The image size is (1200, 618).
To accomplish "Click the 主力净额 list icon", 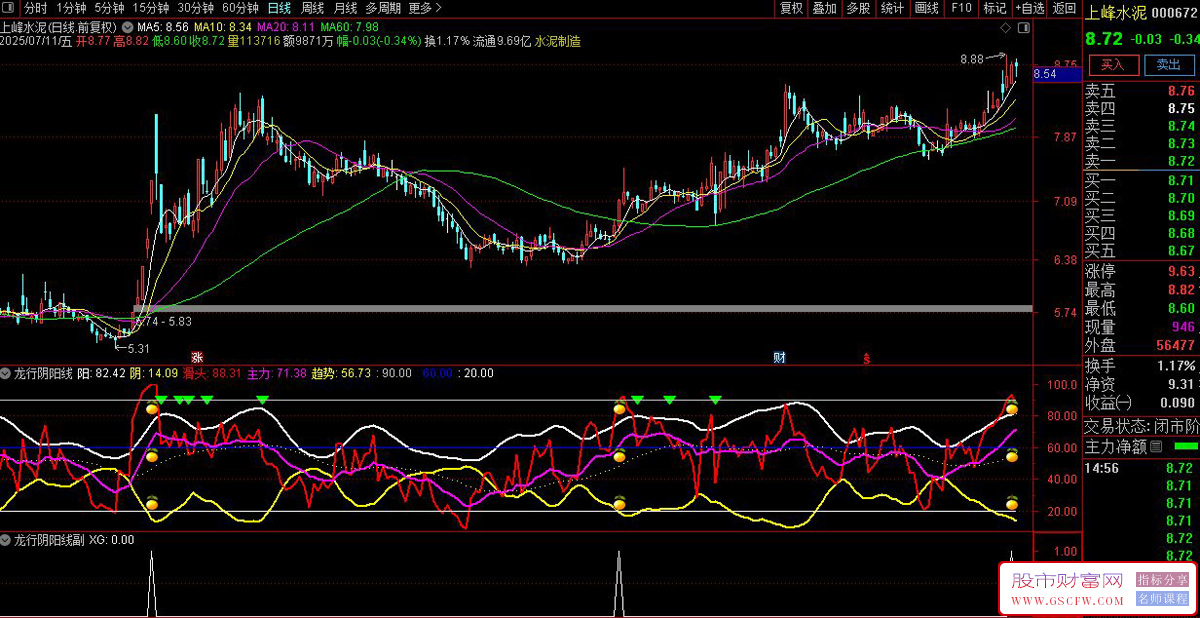I will point(1156,446).
